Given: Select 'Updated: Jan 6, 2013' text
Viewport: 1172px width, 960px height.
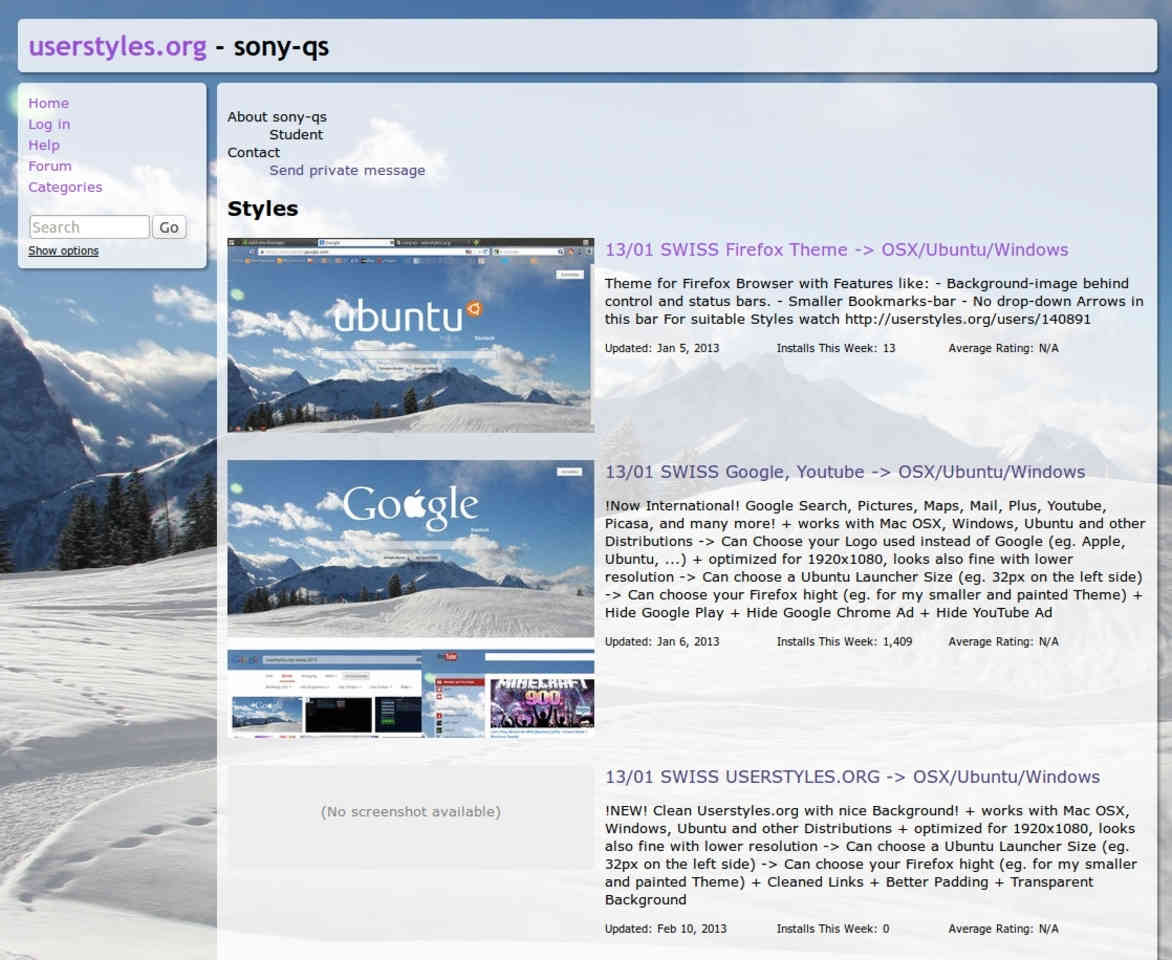Looking at the screenshot, I should (x=661, y=641).
